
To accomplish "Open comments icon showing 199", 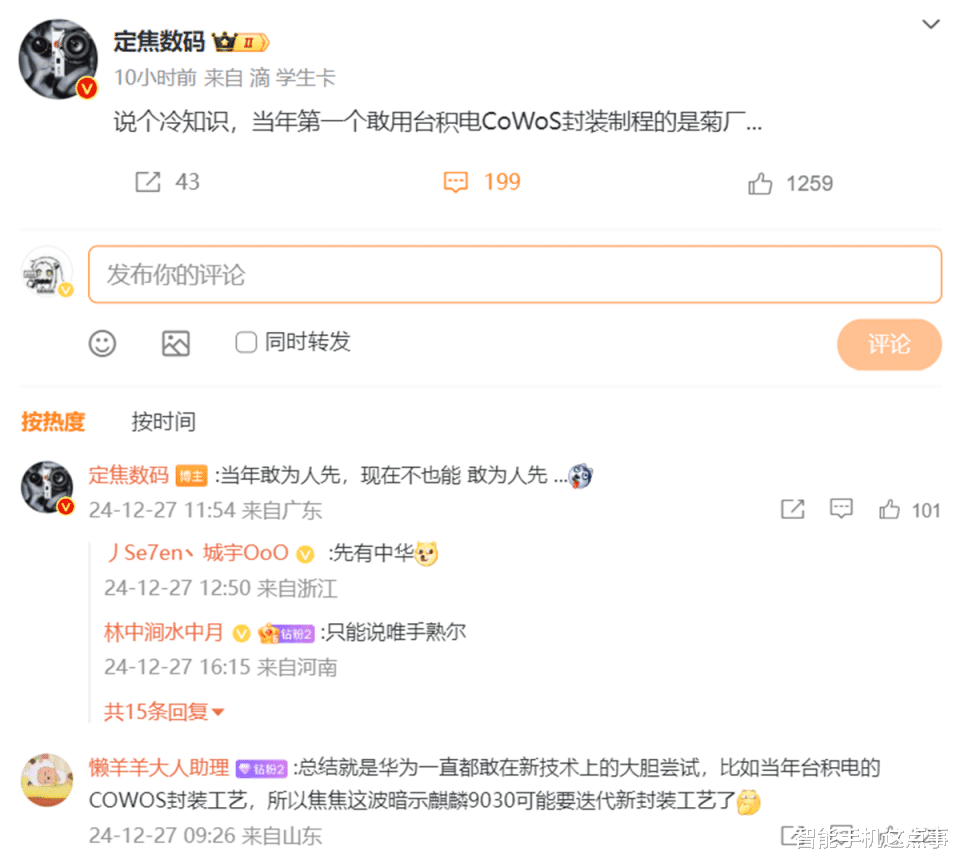I will (x=456, y=182).
